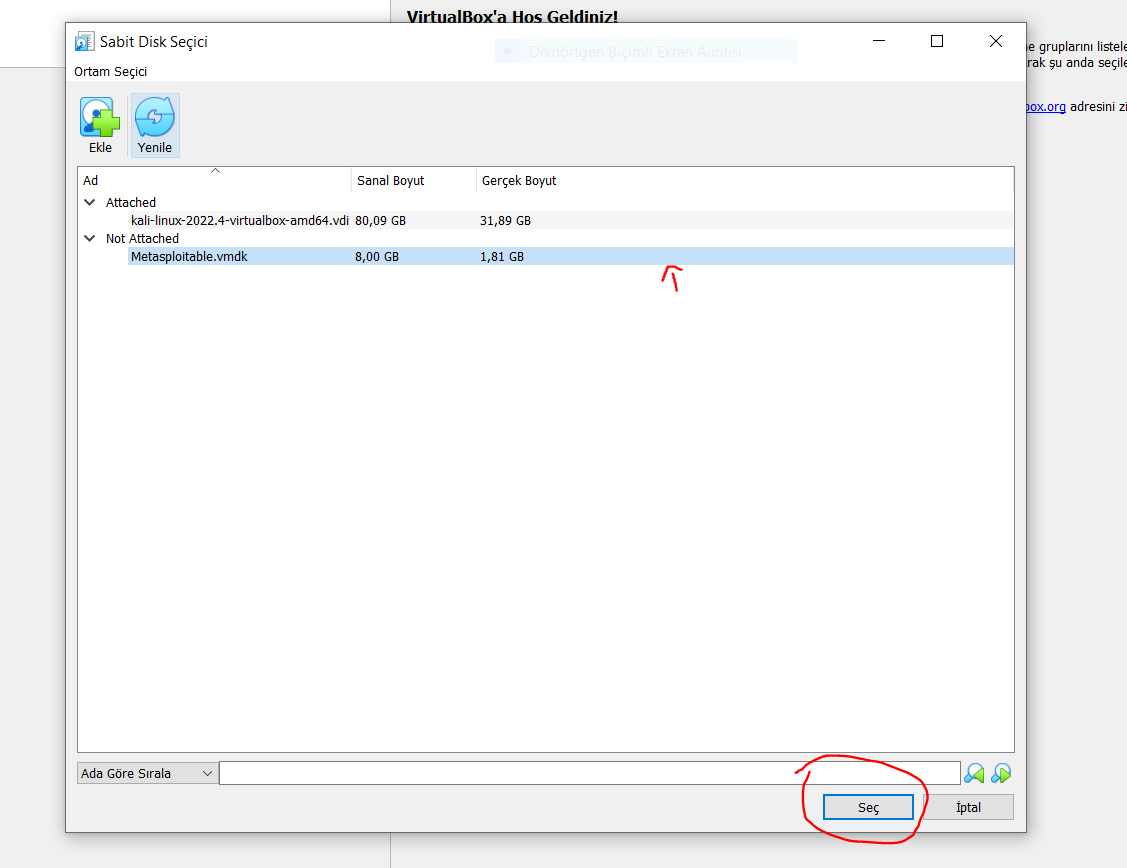This screenshot has width=1127, height=868.
Task: Click the search previous match icon
Action: tap(974, 773)
